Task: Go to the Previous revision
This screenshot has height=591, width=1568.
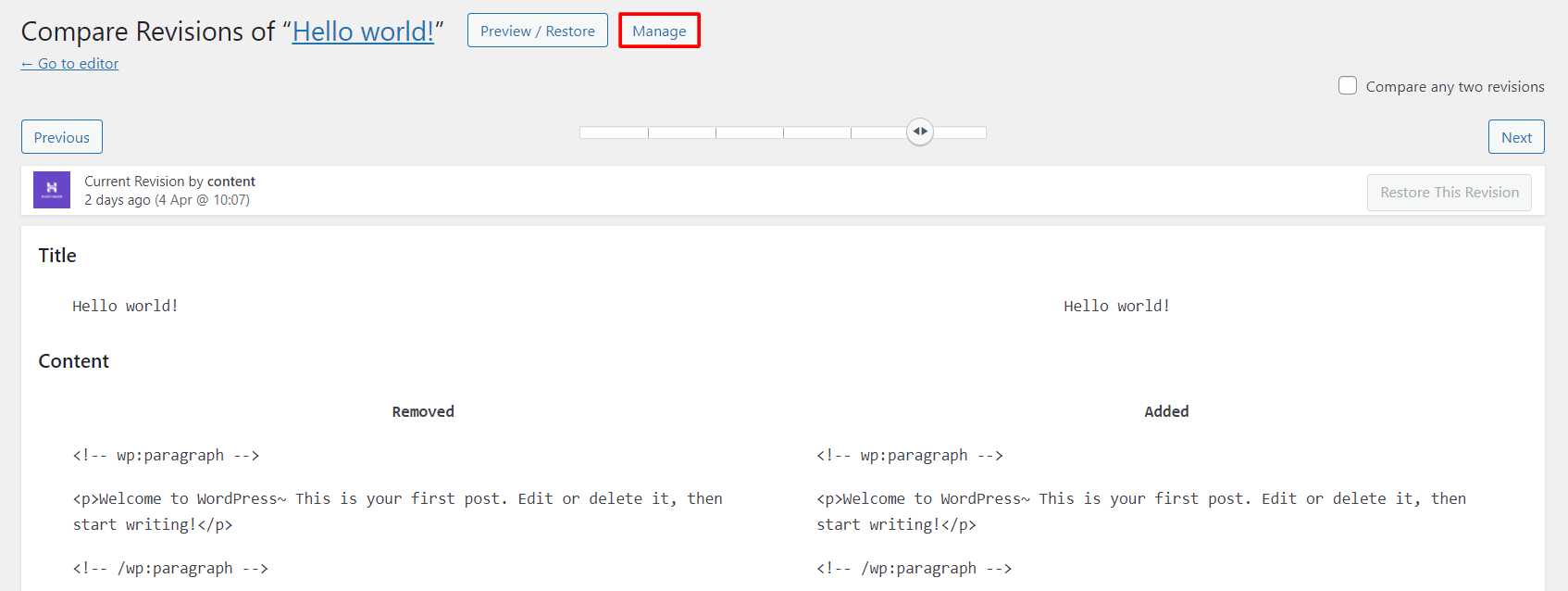Action: point(62,137)
